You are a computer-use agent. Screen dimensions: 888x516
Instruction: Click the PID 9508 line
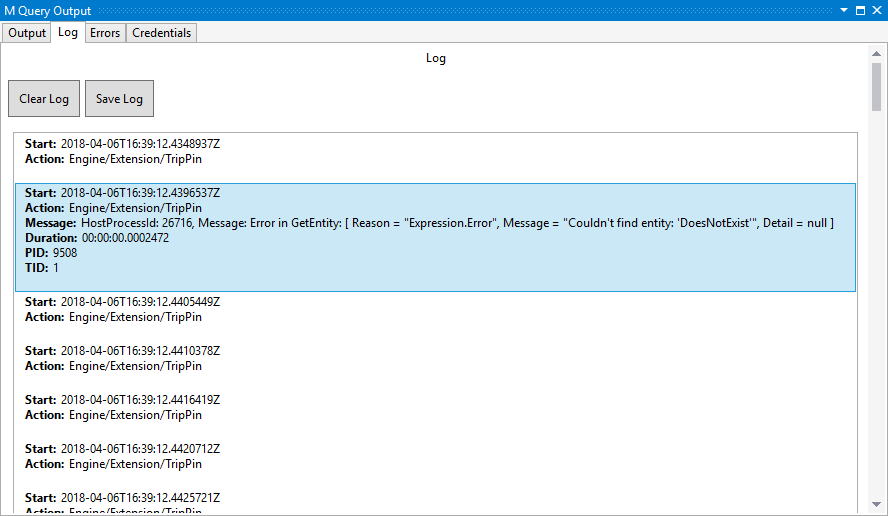tap(51, 253)
